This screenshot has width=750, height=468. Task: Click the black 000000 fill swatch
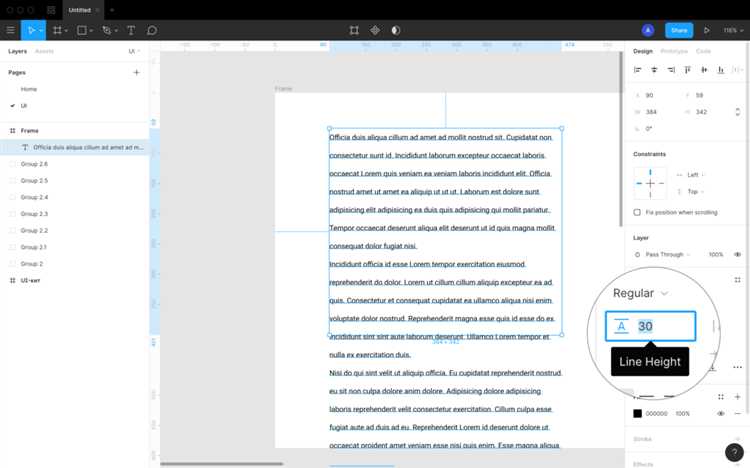(x=637, y=413)
